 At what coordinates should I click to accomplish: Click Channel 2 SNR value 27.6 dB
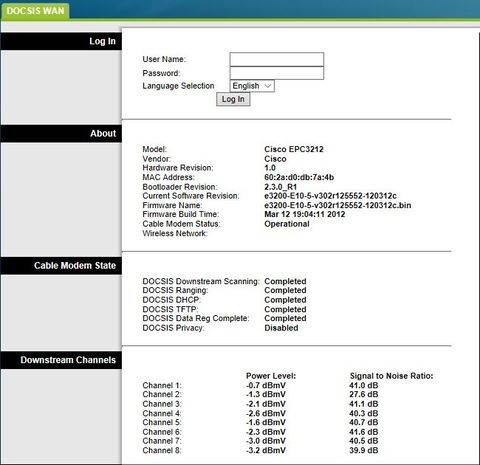pos(364,394)
